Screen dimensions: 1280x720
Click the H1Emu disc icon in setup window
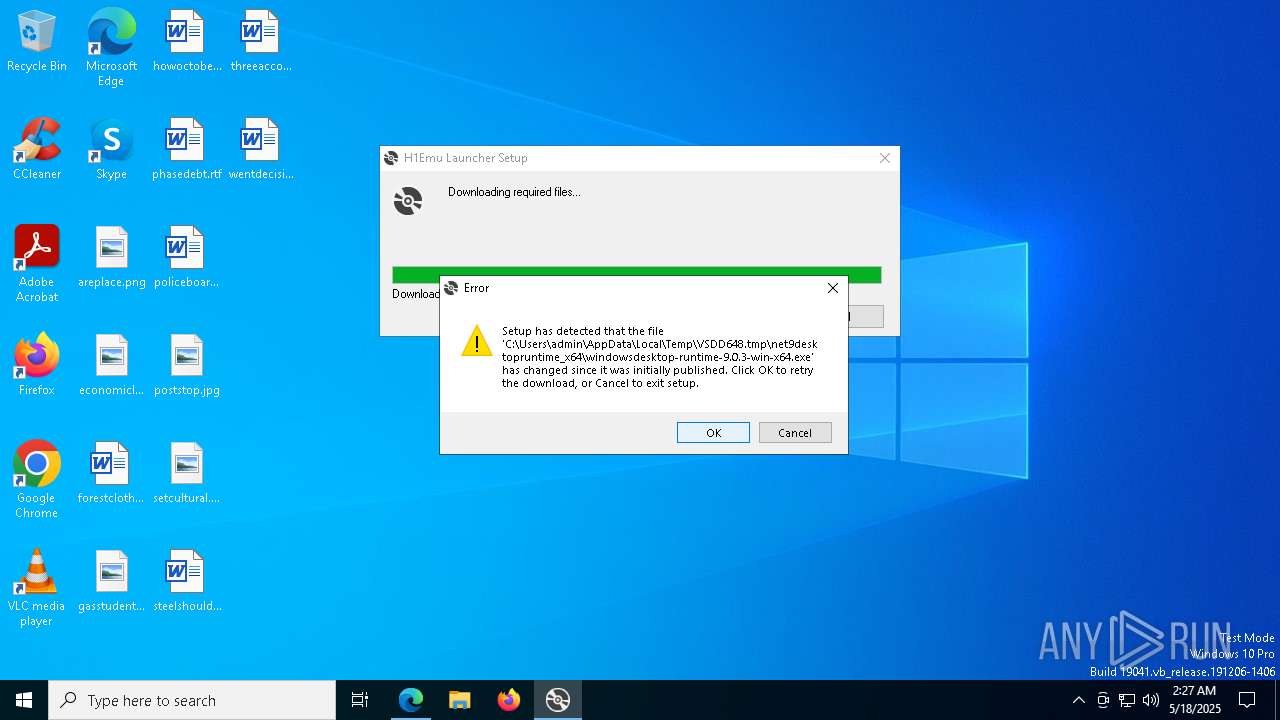click(408, 201)
